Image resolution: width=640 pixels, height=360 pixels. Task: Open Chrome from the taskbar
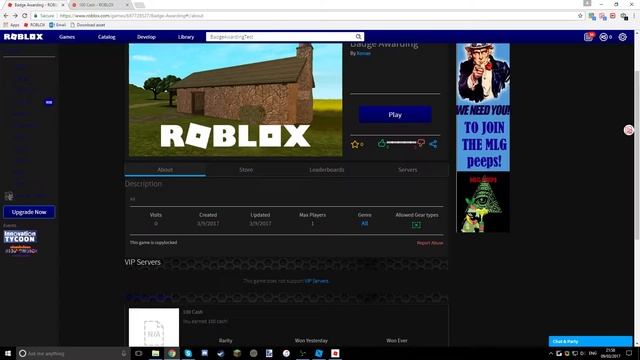tap(172, 353)
